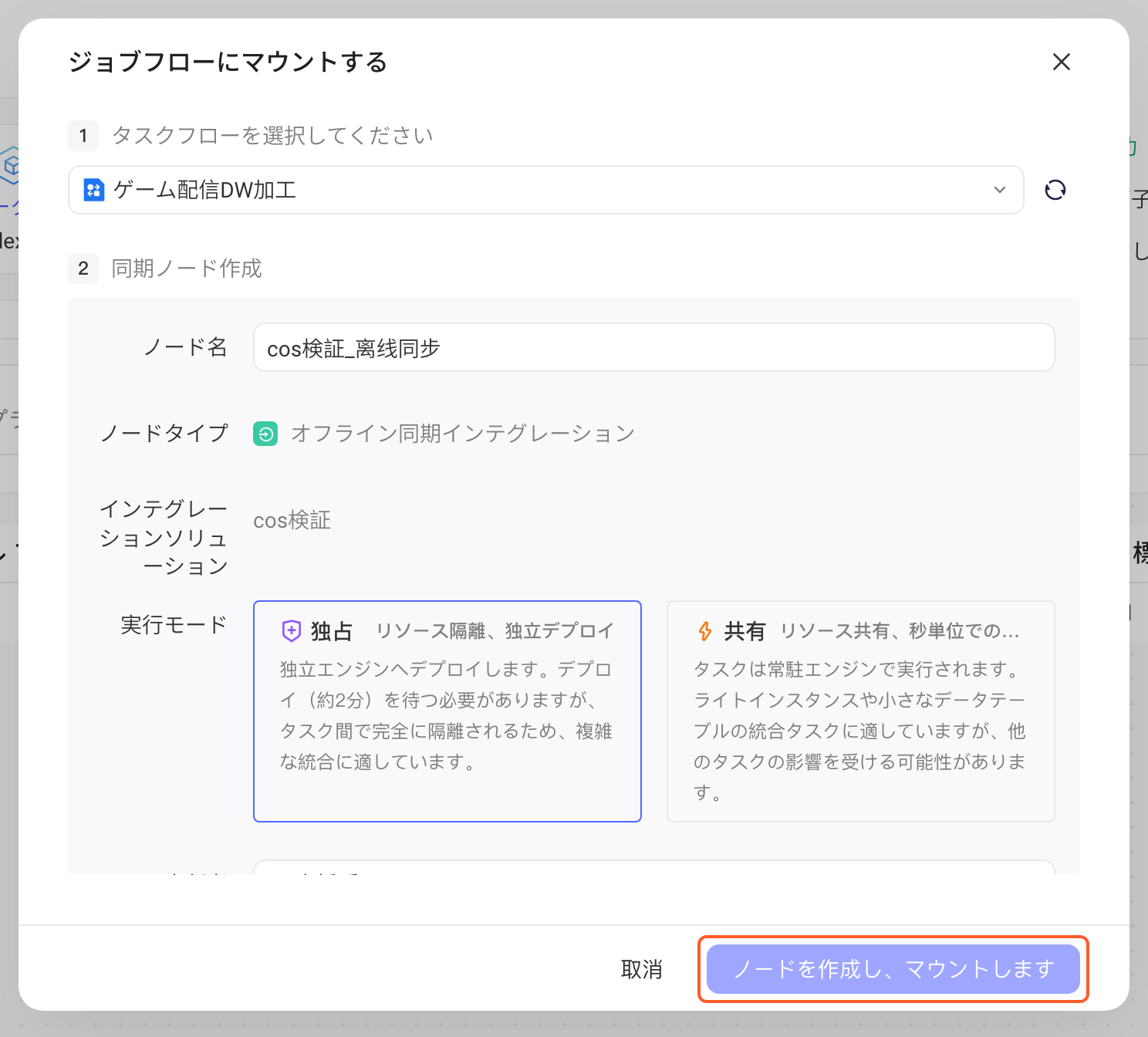Screen dimensions: 1148x1037
Task: Click the lightning icon for 共有 mode
Action: pos(704,631)
